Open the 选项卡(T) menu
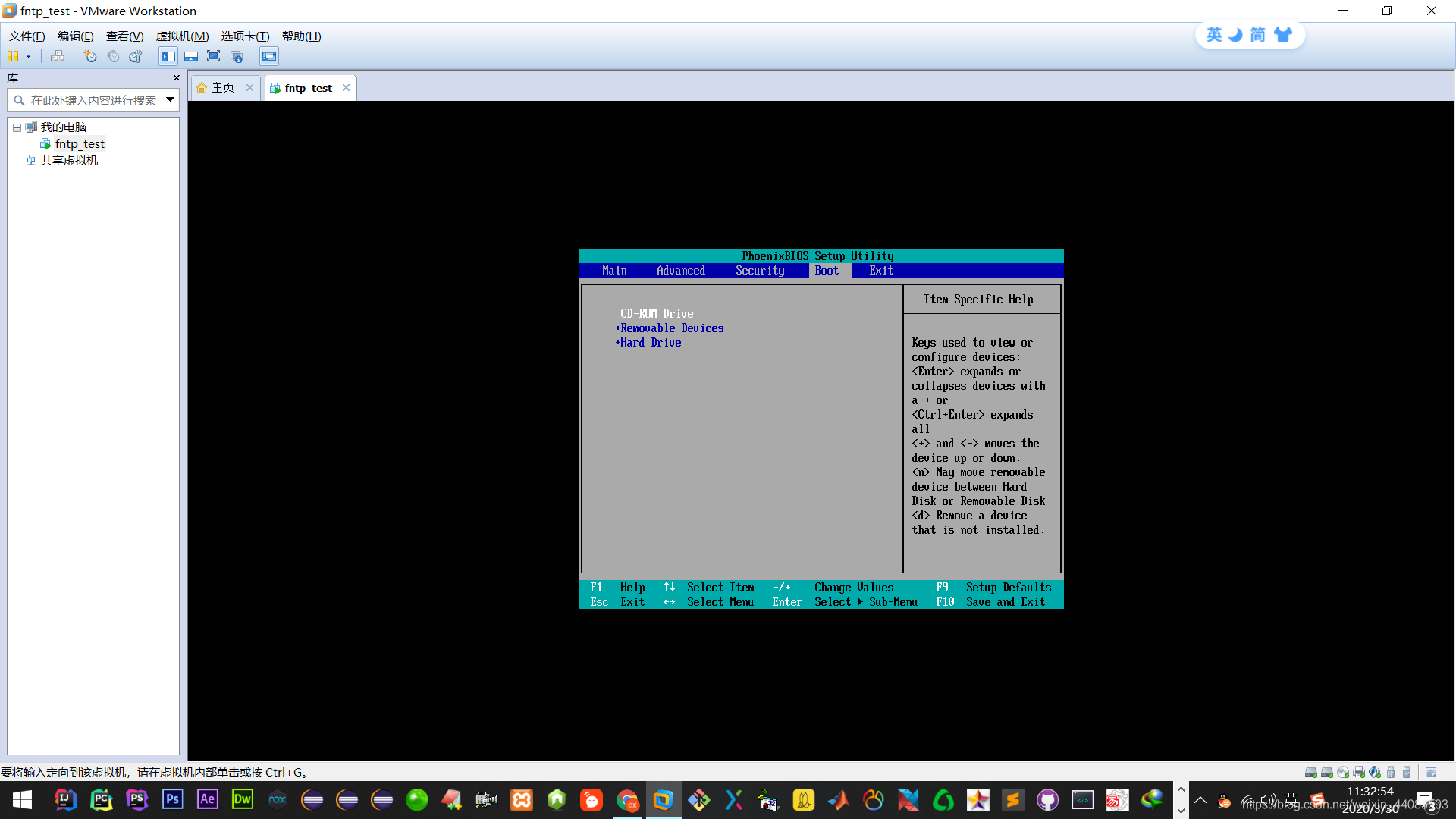 [x=245, y=36]
